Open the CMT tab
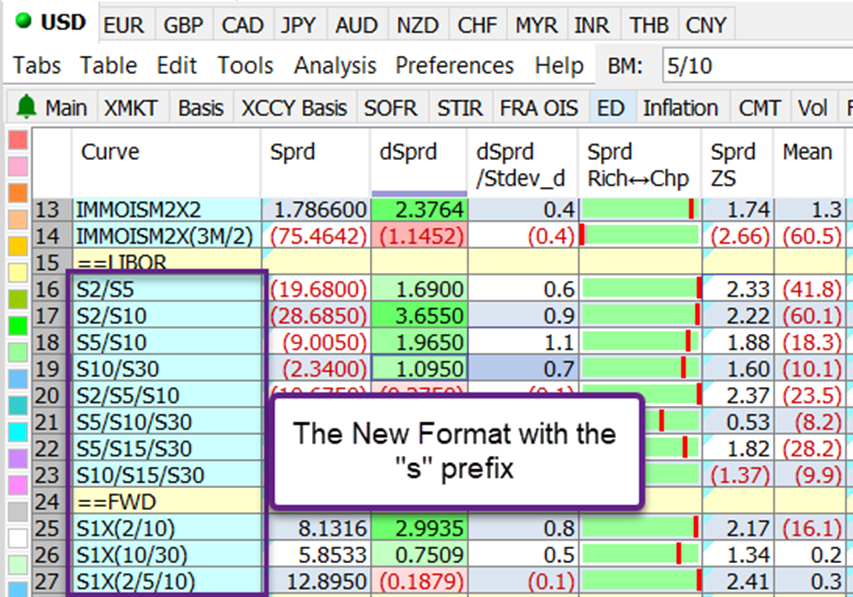This screenshot has height=597, width=853. click(x=759, y=107)
